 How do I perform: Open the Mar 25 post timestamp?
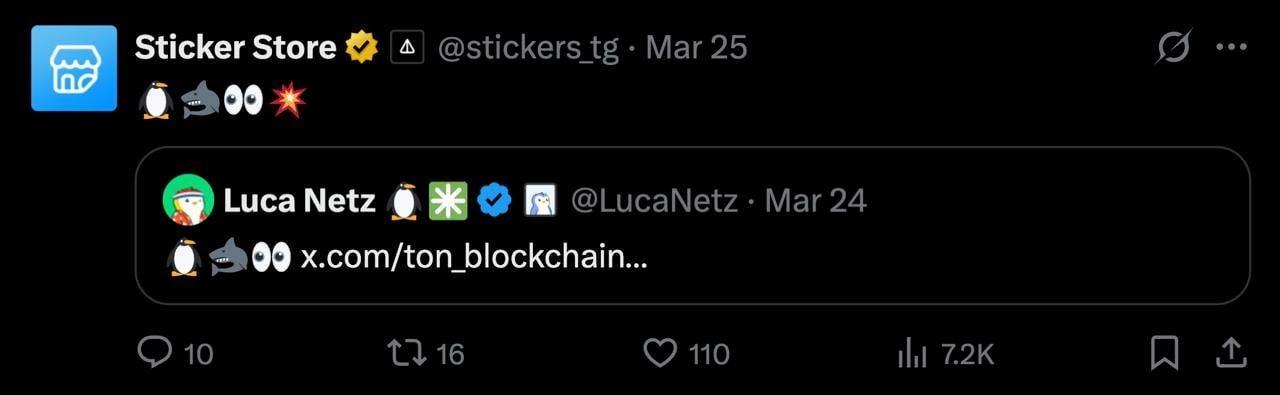tap(696, 47)
